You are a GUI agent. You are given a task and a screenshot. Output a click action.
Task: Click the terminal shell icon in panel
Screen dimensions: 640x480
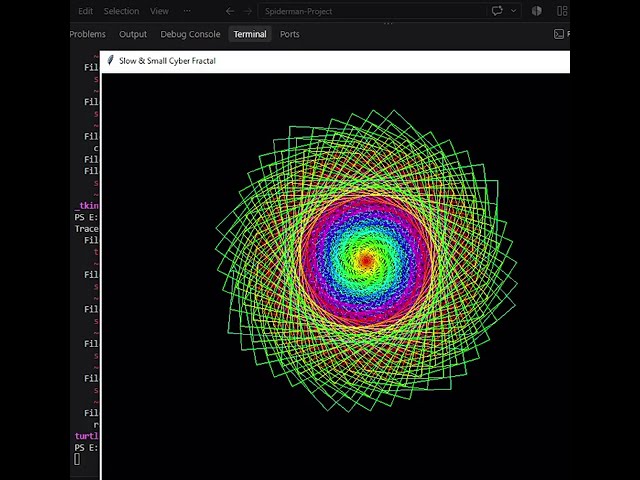[x=559, y=34]
